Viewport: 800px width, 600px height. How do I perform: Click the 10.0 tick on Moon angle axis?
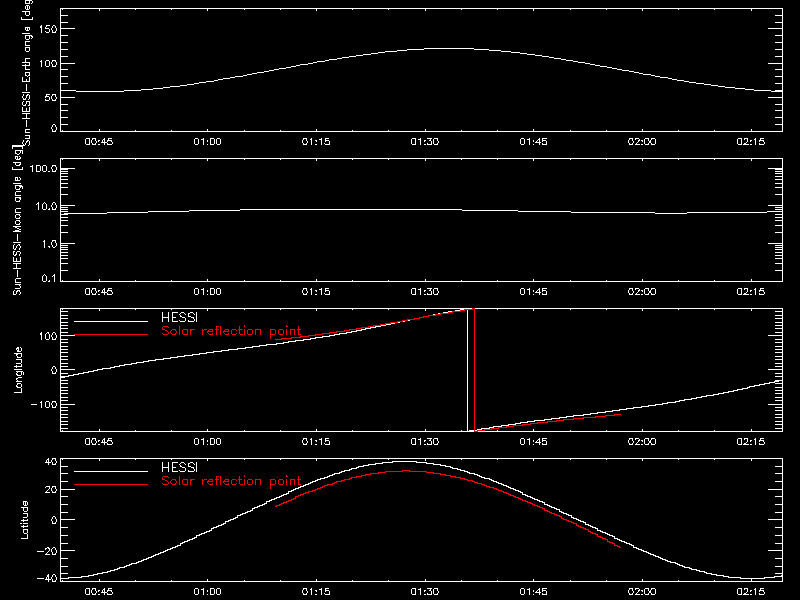click(x=46, y=207)
